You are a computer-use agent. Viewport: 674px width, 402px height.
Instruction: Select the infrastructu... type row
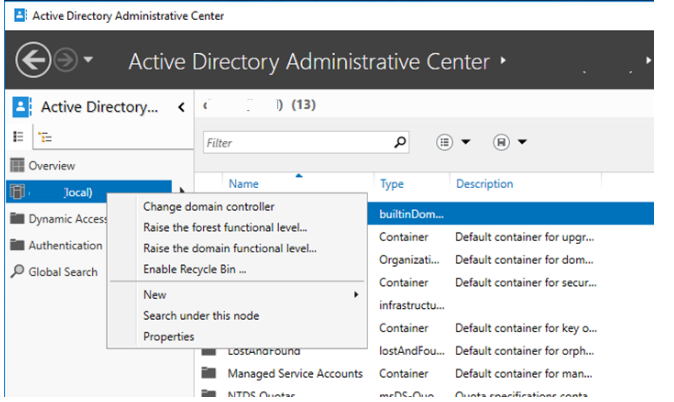412,305
